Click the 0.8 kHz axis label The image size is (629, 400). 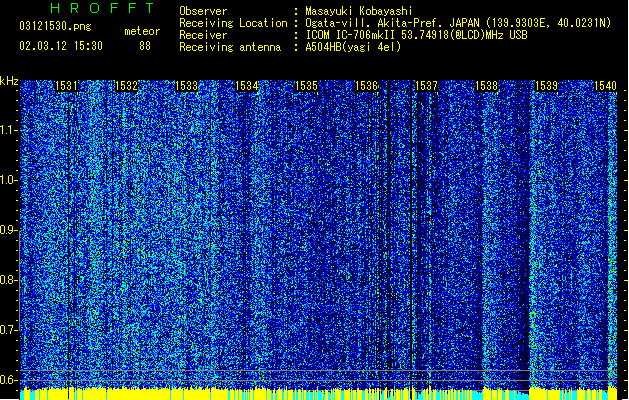(x=9, y=280)
